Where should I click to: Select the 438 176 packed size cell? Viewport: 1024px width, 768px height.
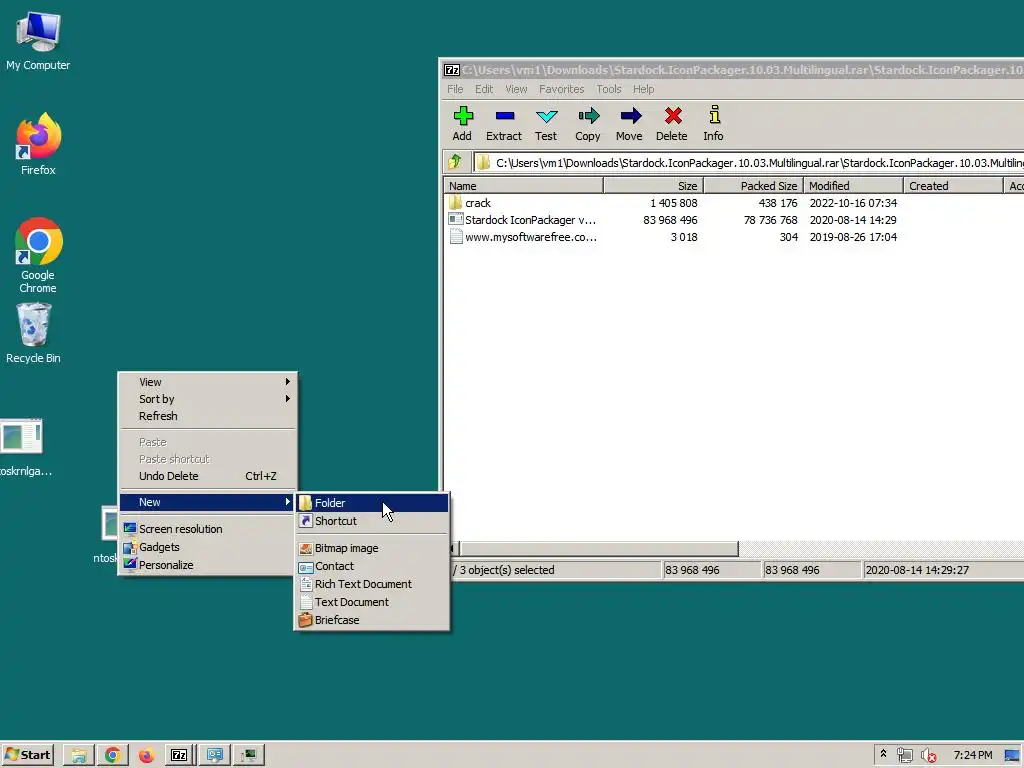(x=778, y=203)
